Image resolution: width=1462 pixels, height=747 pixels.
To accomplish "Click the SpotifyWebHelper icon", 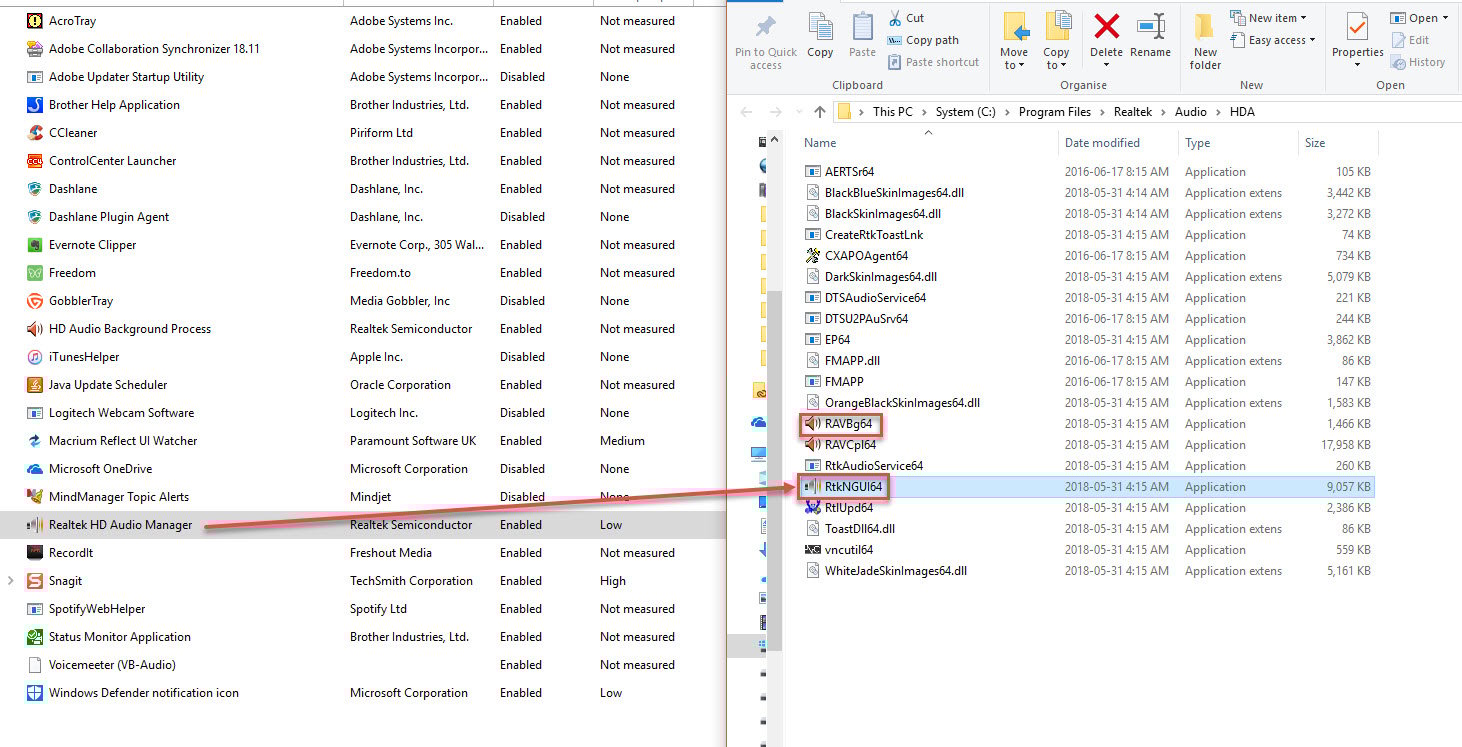I will tap(33, 609).
